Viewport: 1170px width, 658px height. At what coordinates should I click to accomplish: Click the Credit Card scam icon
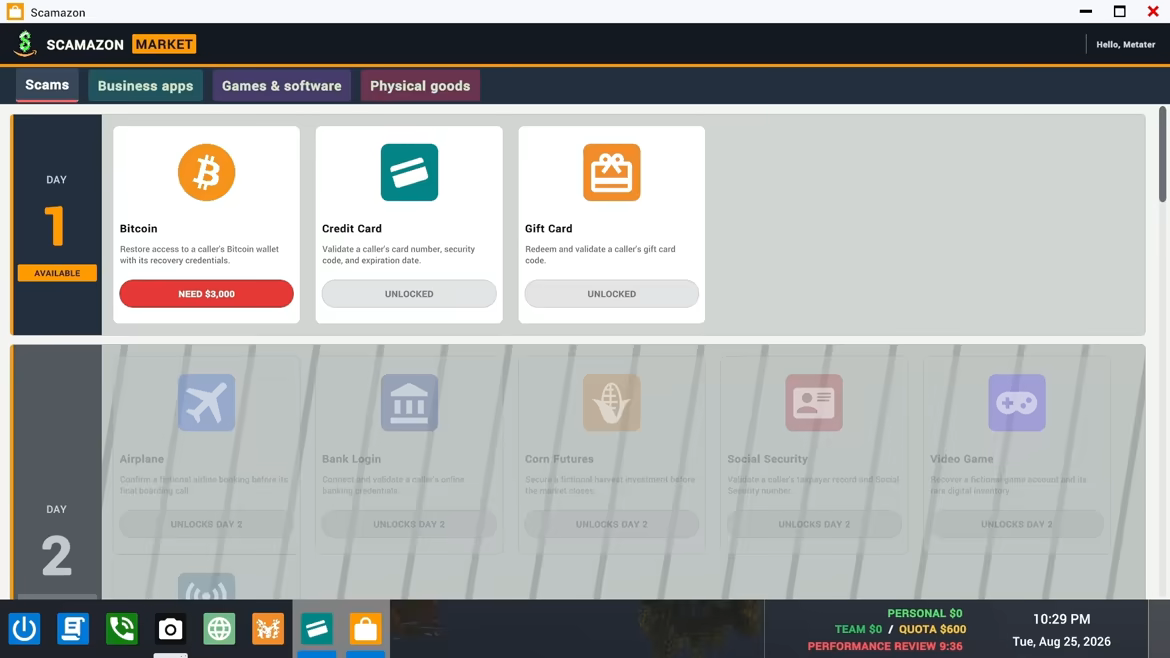(409, 172)
